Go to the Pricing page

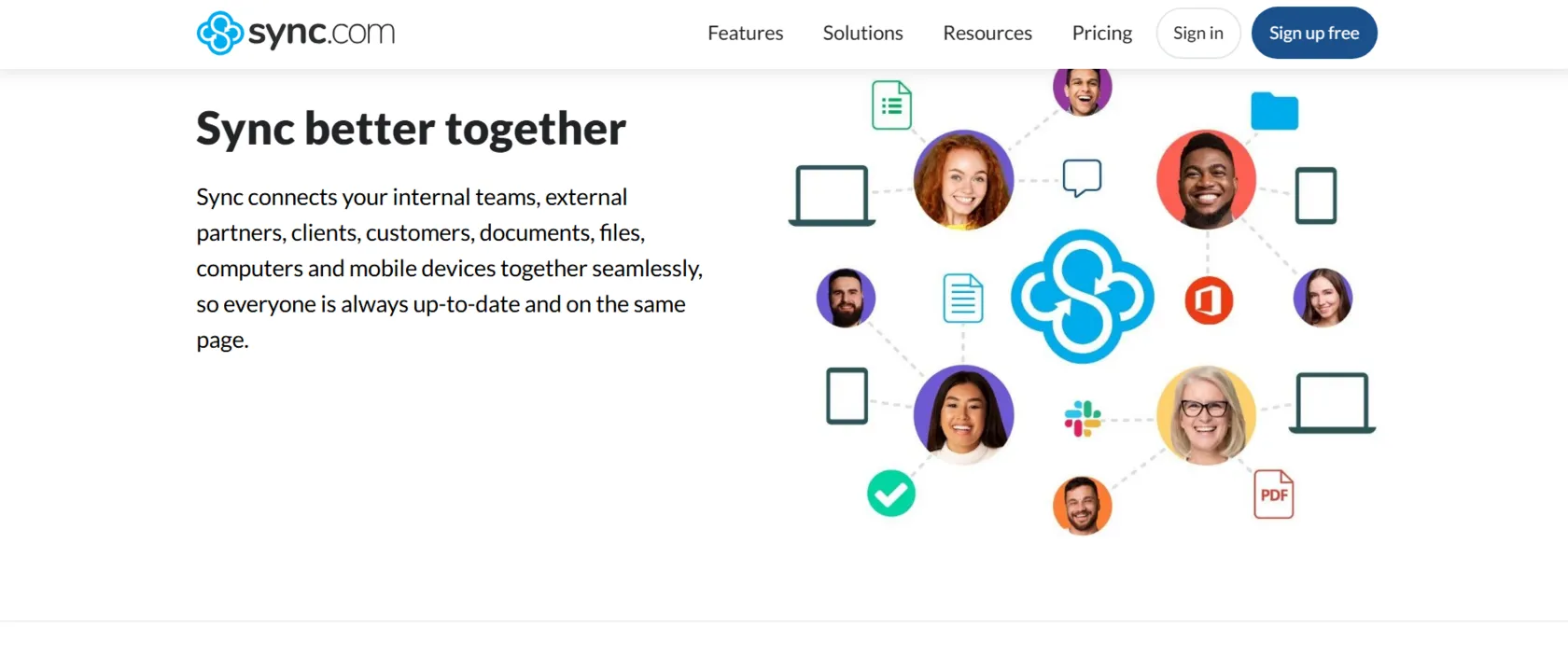[x=1101, y=34]
